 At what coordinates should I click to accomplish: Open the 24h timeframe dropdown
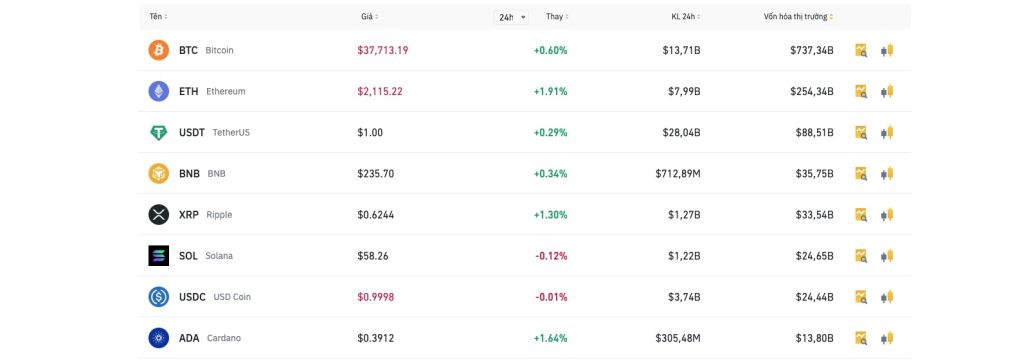511,18
